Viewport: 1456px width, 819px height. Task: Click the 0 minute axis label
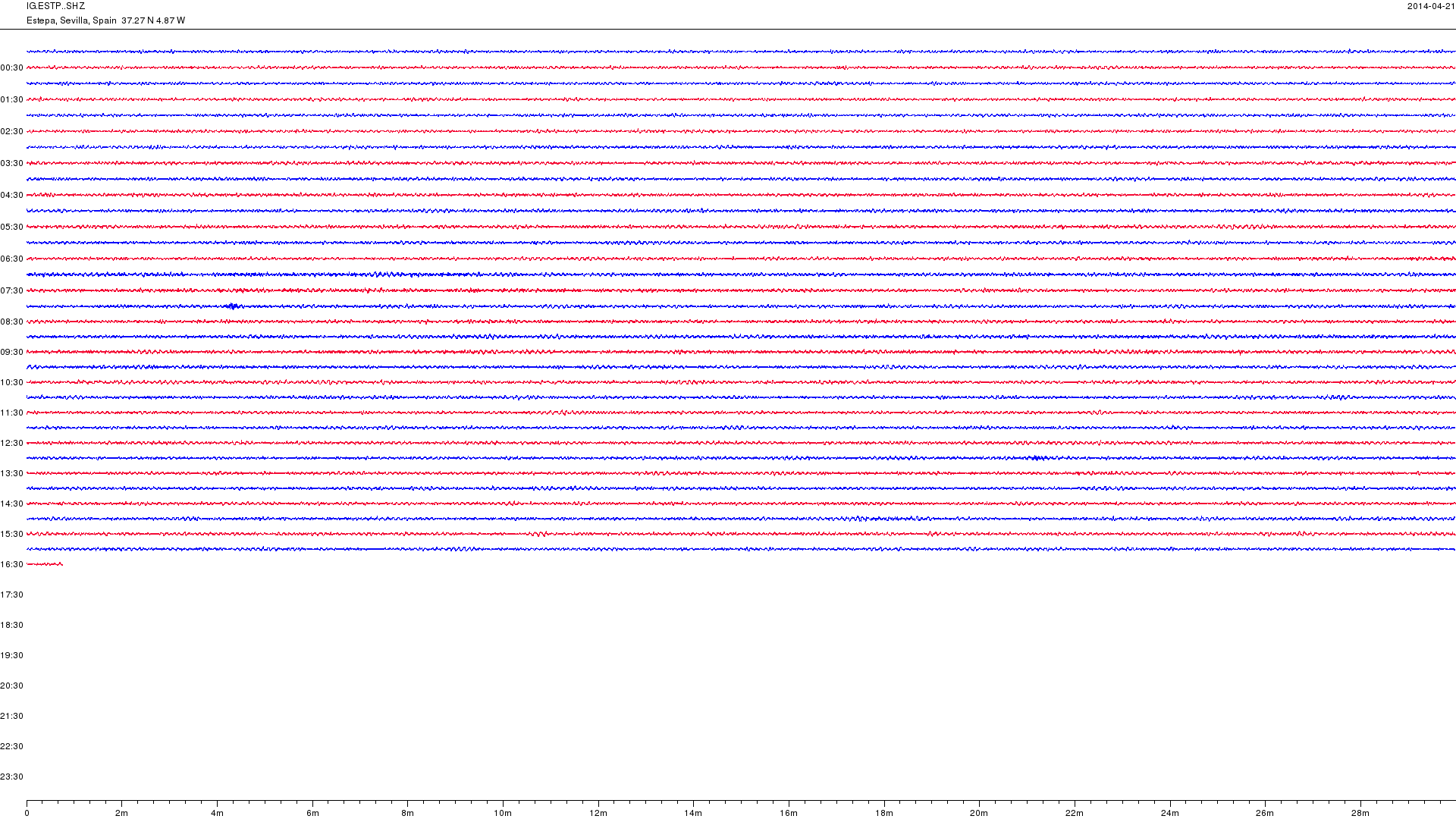[27, 813]
